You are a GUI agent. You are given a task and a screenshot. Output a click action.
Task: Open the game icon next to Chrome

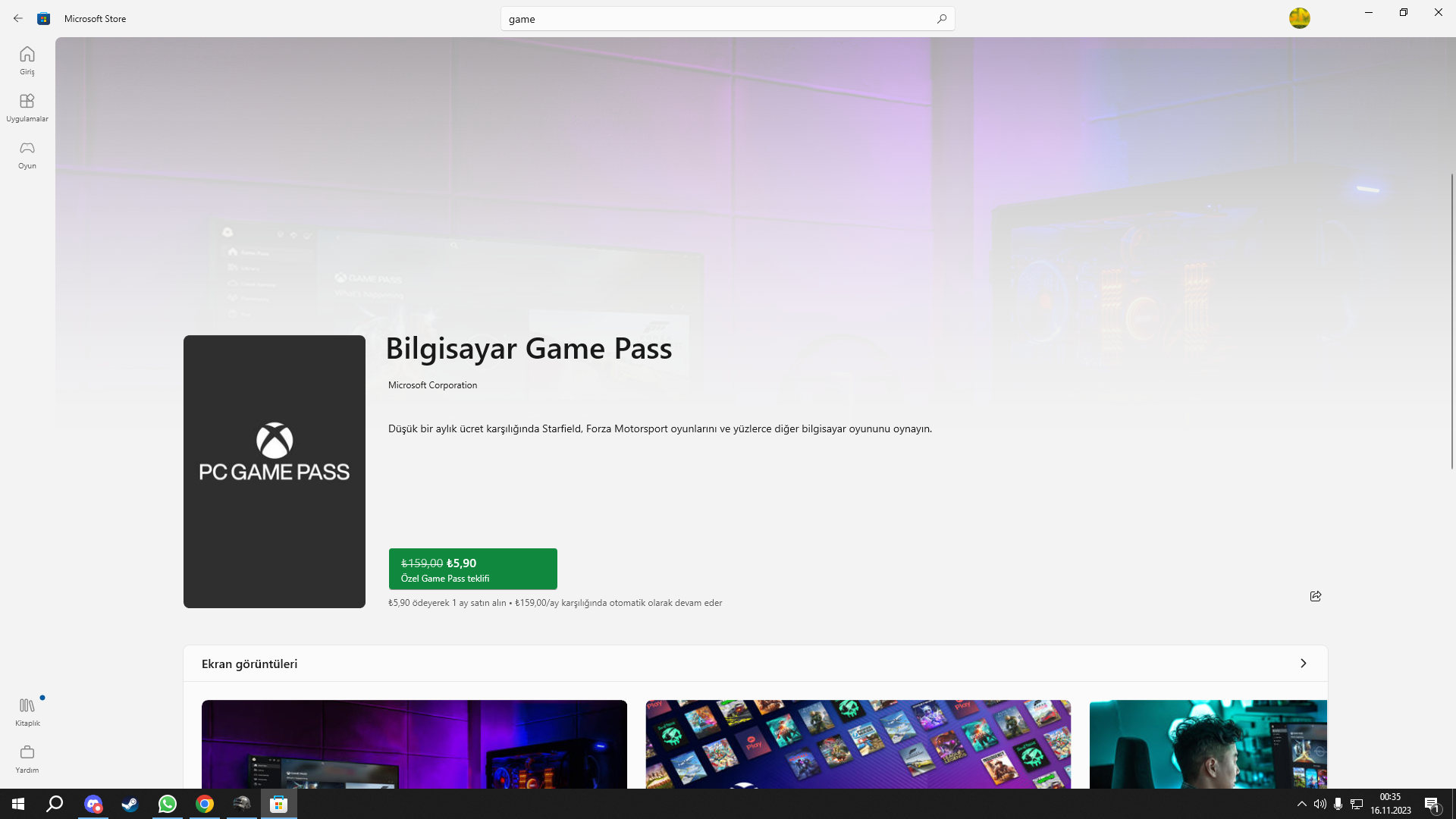[x=242, y=804]
